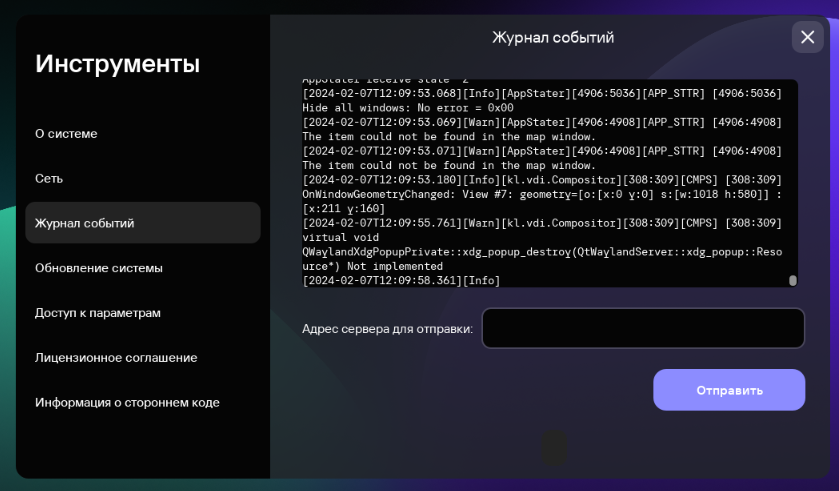Image resolution: width=839 pixels, height=491 pixels.
Task: Click the 12:09:53.069 Warn log entry
Action: 540,122
